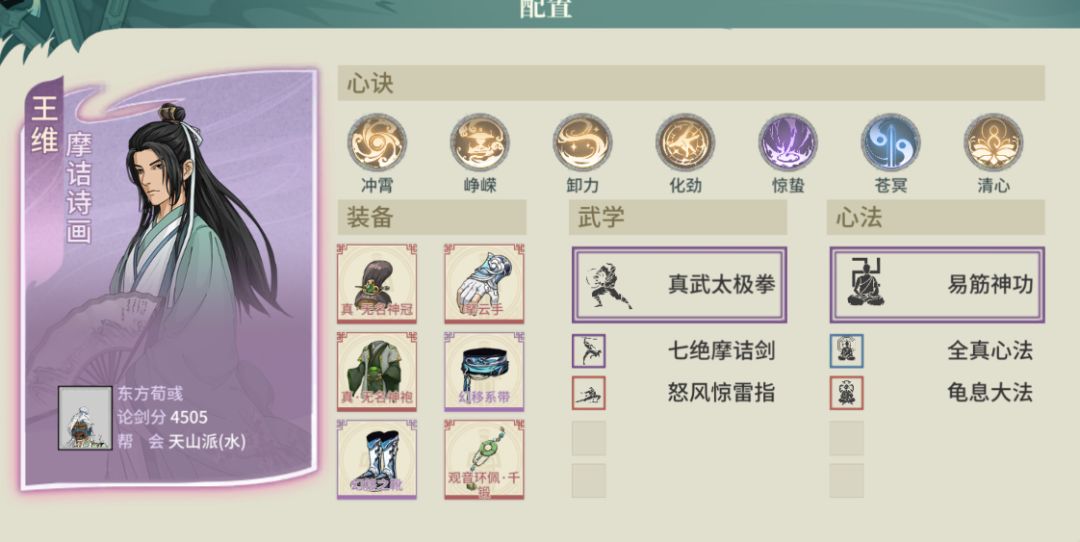Select the 冲霄 heart-formula icon

point(377,143)
